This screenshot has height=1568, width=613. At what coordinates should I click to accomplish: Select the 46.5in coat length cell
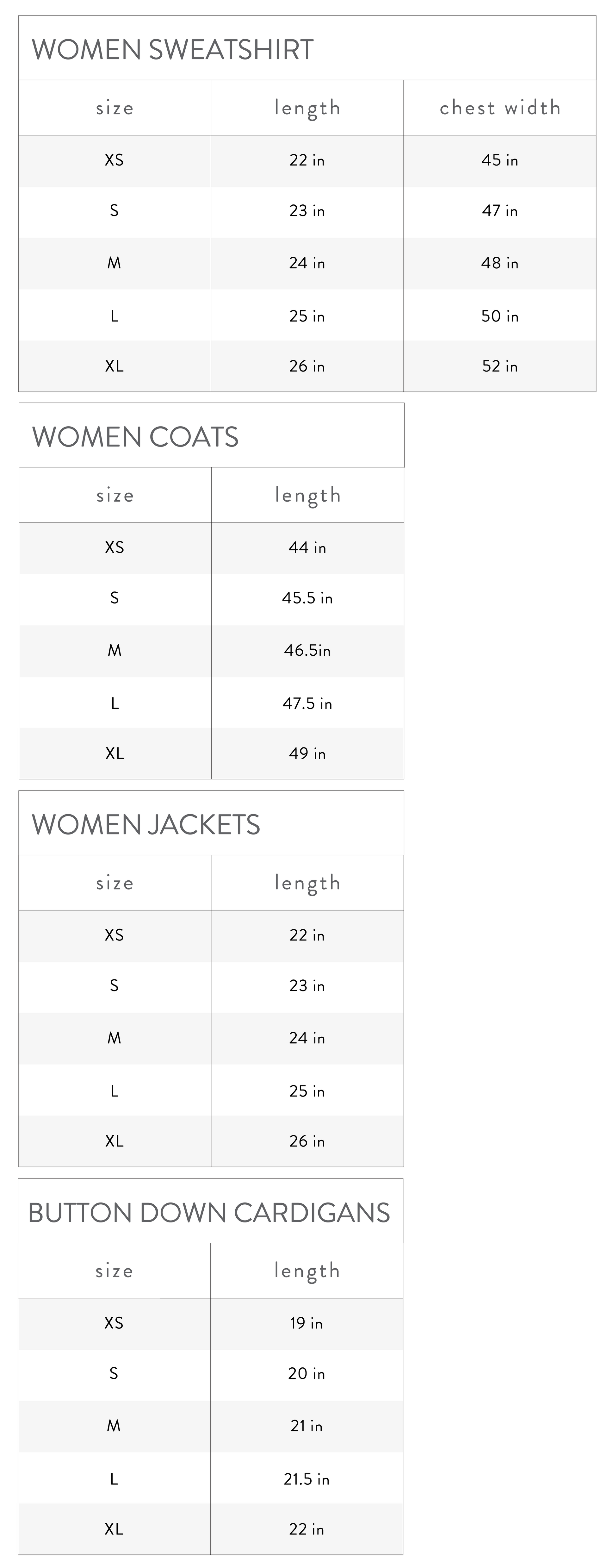307,650
